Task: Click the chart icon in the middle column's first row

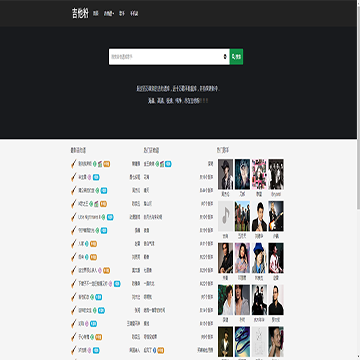Action: click(x=162, y=164)
